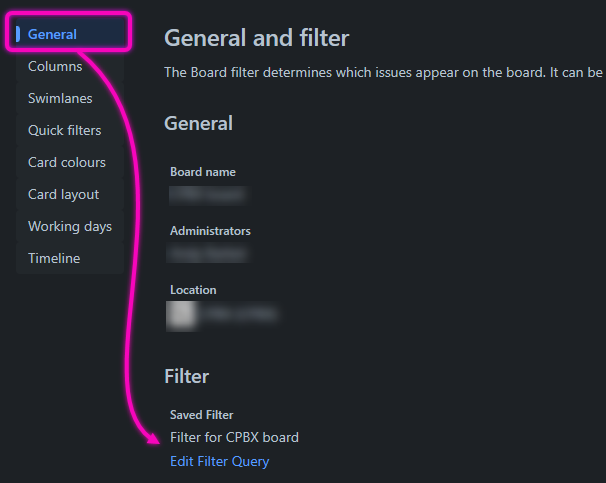The width and height of the screenshot is (606, 483).
Task: Click the 'Administrators' field label
Action: pos(210,231)
